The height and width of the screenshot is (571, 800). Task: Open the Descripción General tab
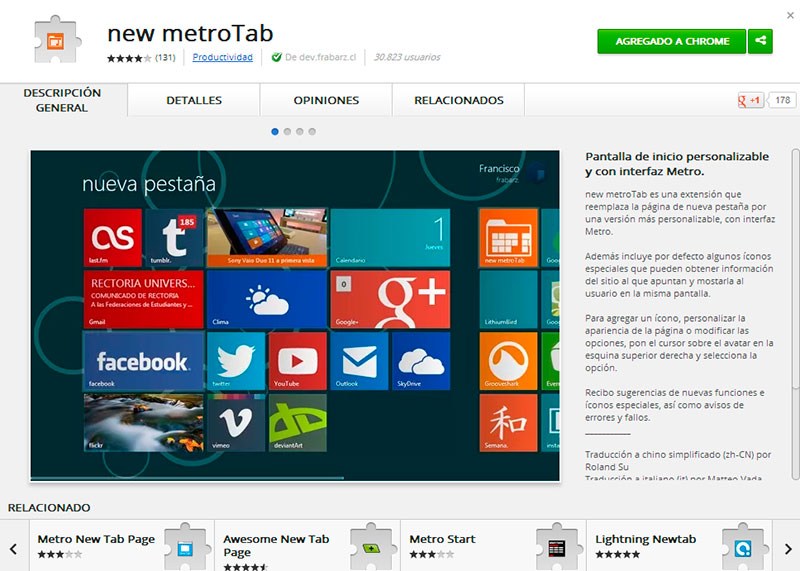(62, 100)
